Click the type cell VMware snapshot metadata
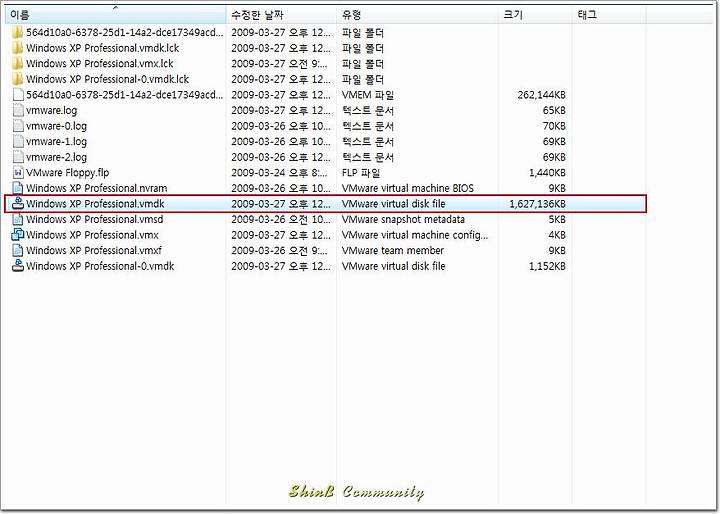This screenshot has height=514, width=720. [x=403, y=219]
